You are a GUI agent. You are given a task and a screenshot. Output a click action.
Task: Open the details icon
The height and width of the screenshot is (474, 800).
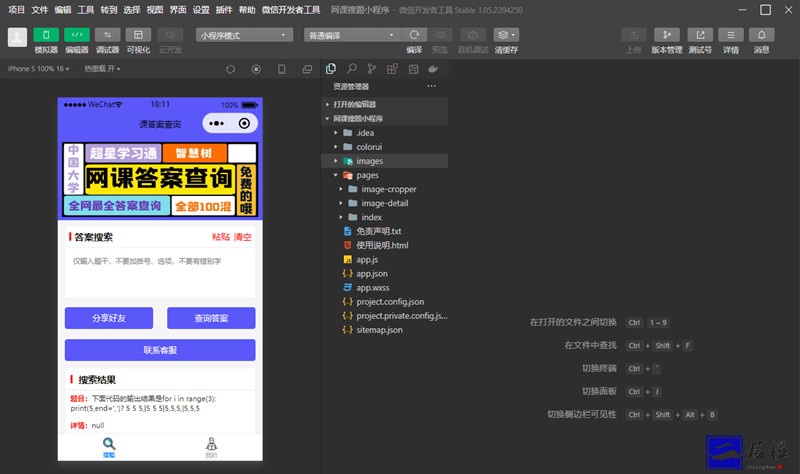(x=731, y=35)
